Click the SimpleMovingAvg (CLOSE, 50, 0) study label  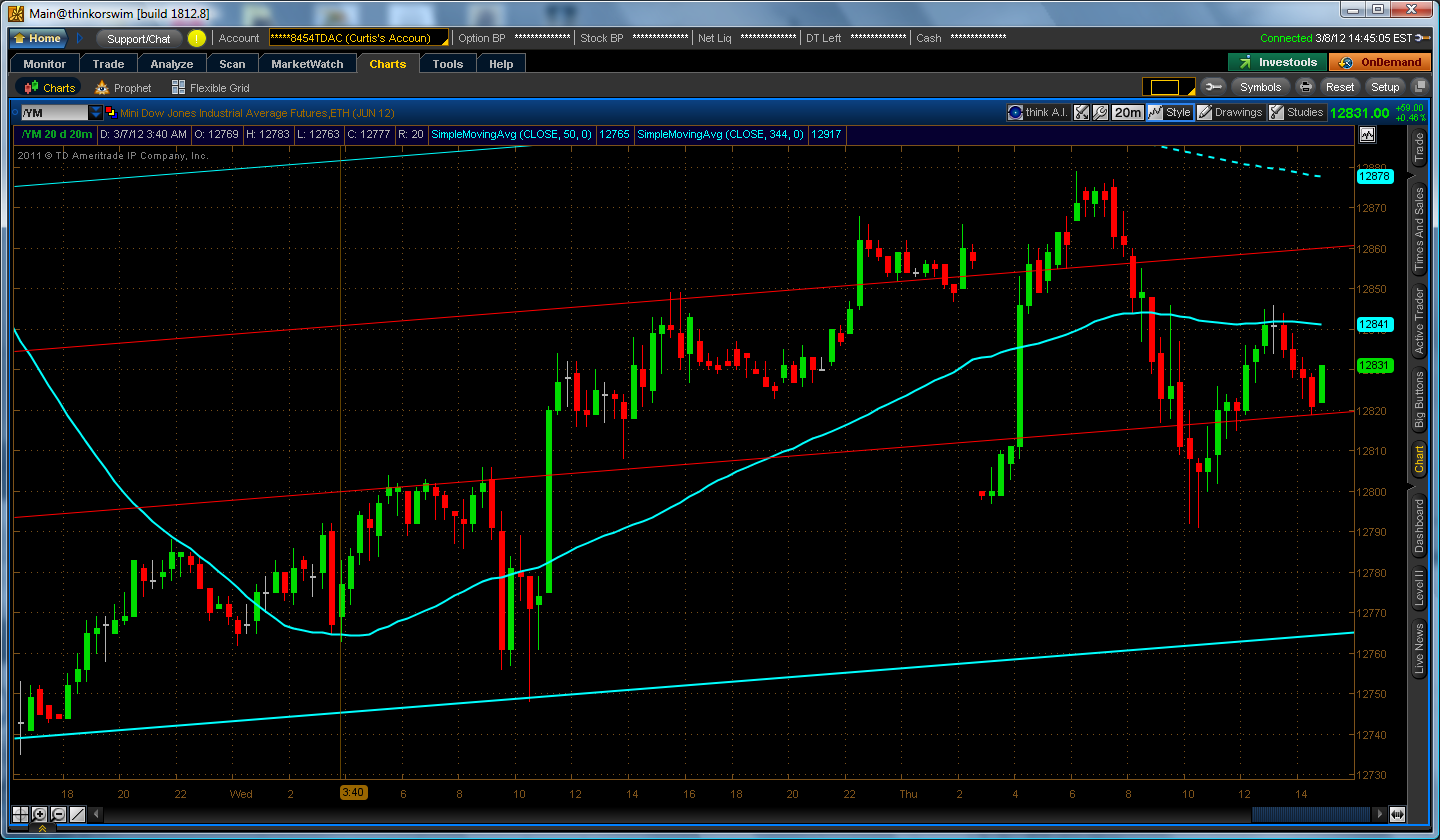click(x=511, y=134)
